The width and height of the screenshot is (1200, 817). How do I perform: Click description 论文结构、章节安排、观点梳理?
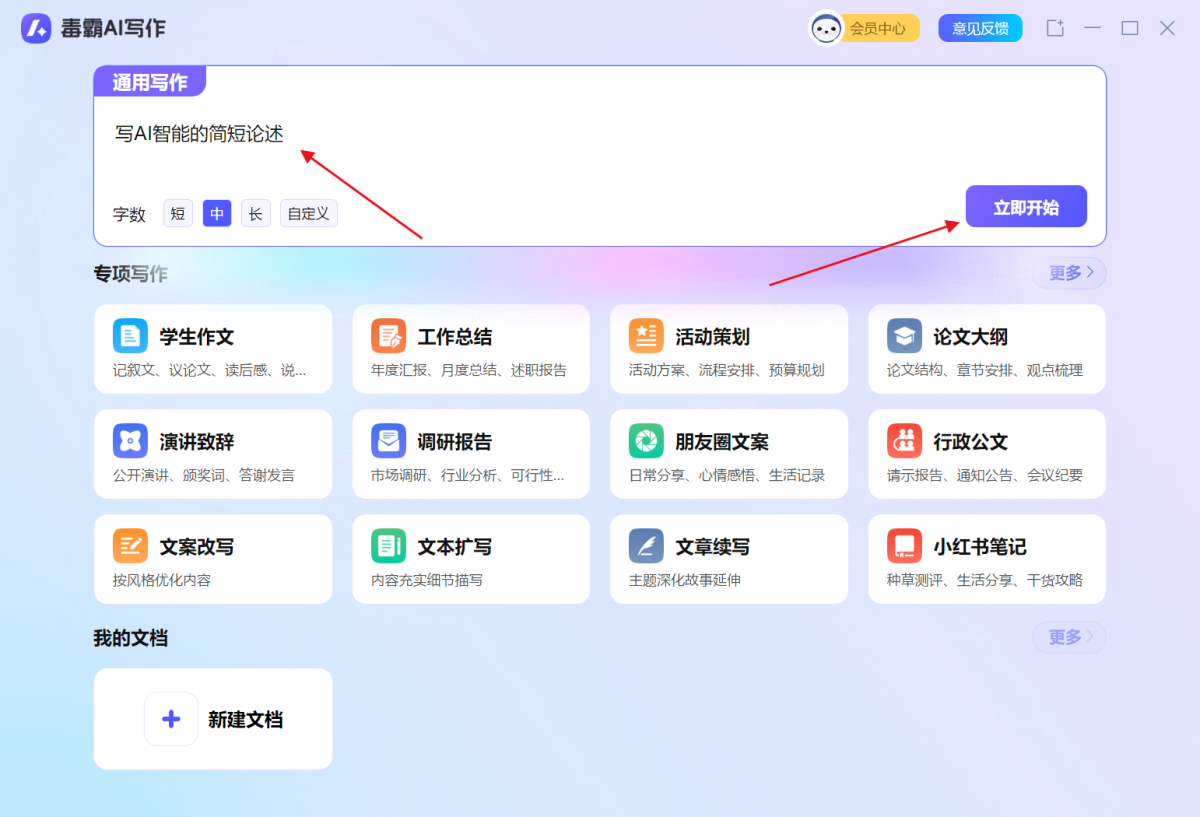pos(985,370)
